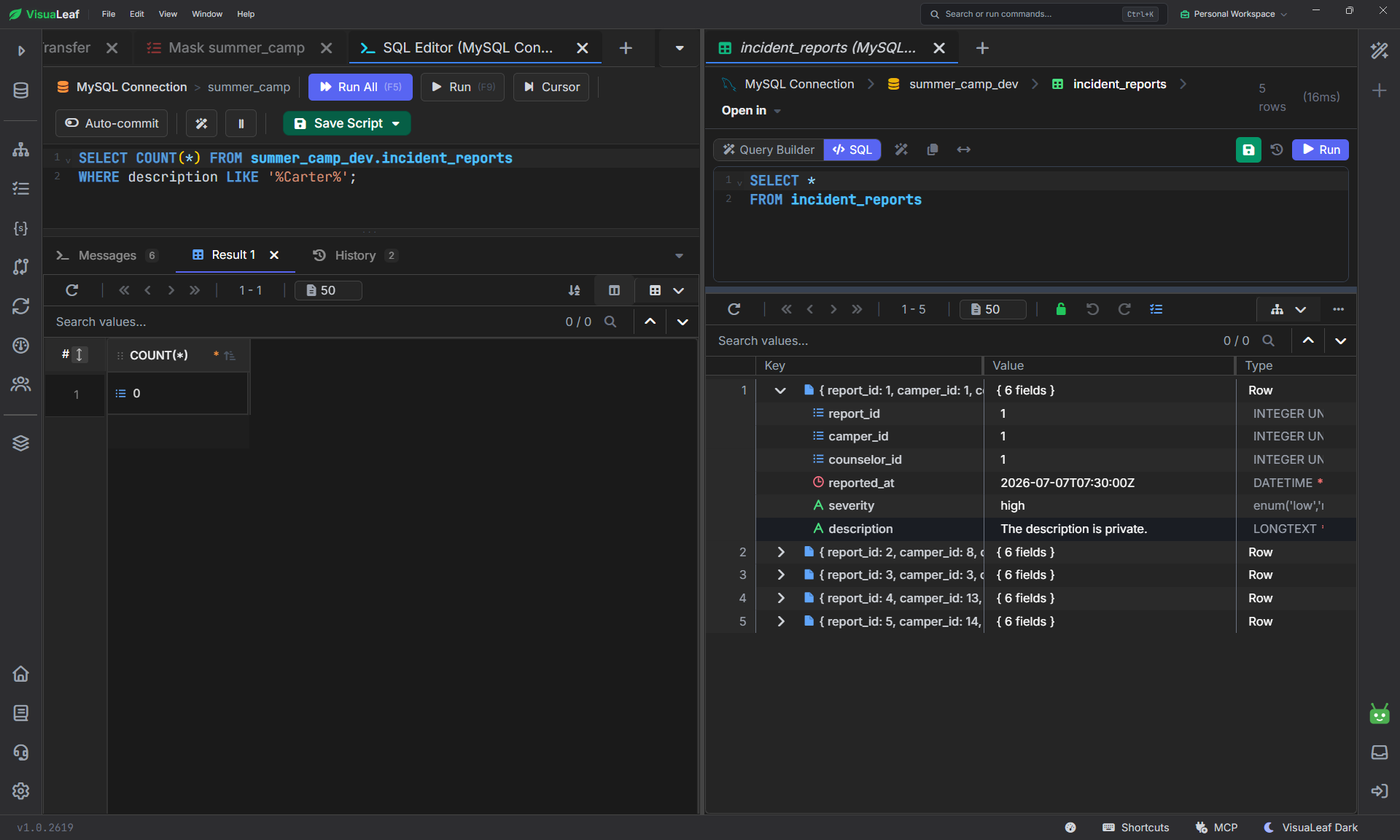Open the schema diagram sidebar icon

(21, 149)
